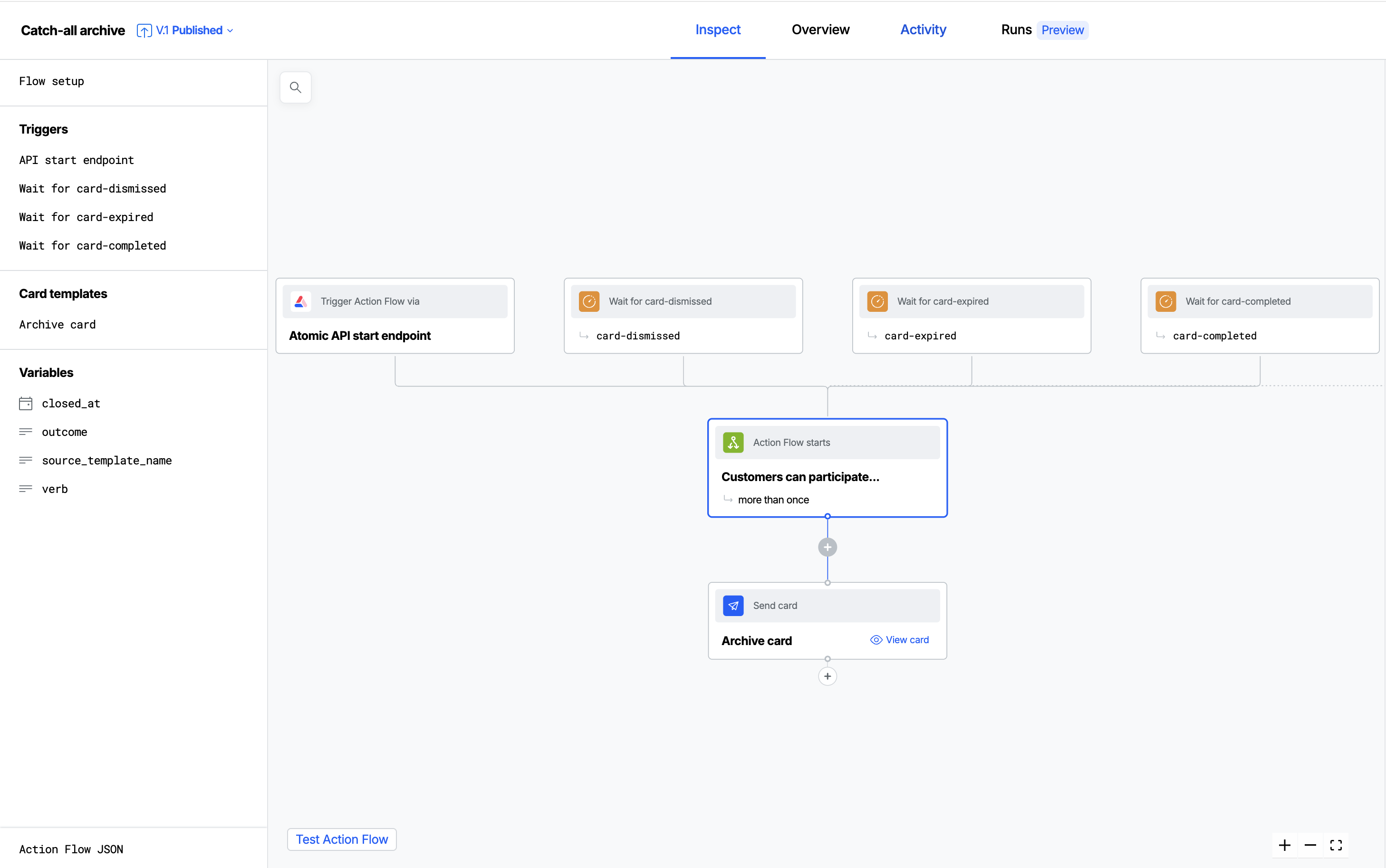Click the Atomic logo icon on trigger node

coord(301,301)
